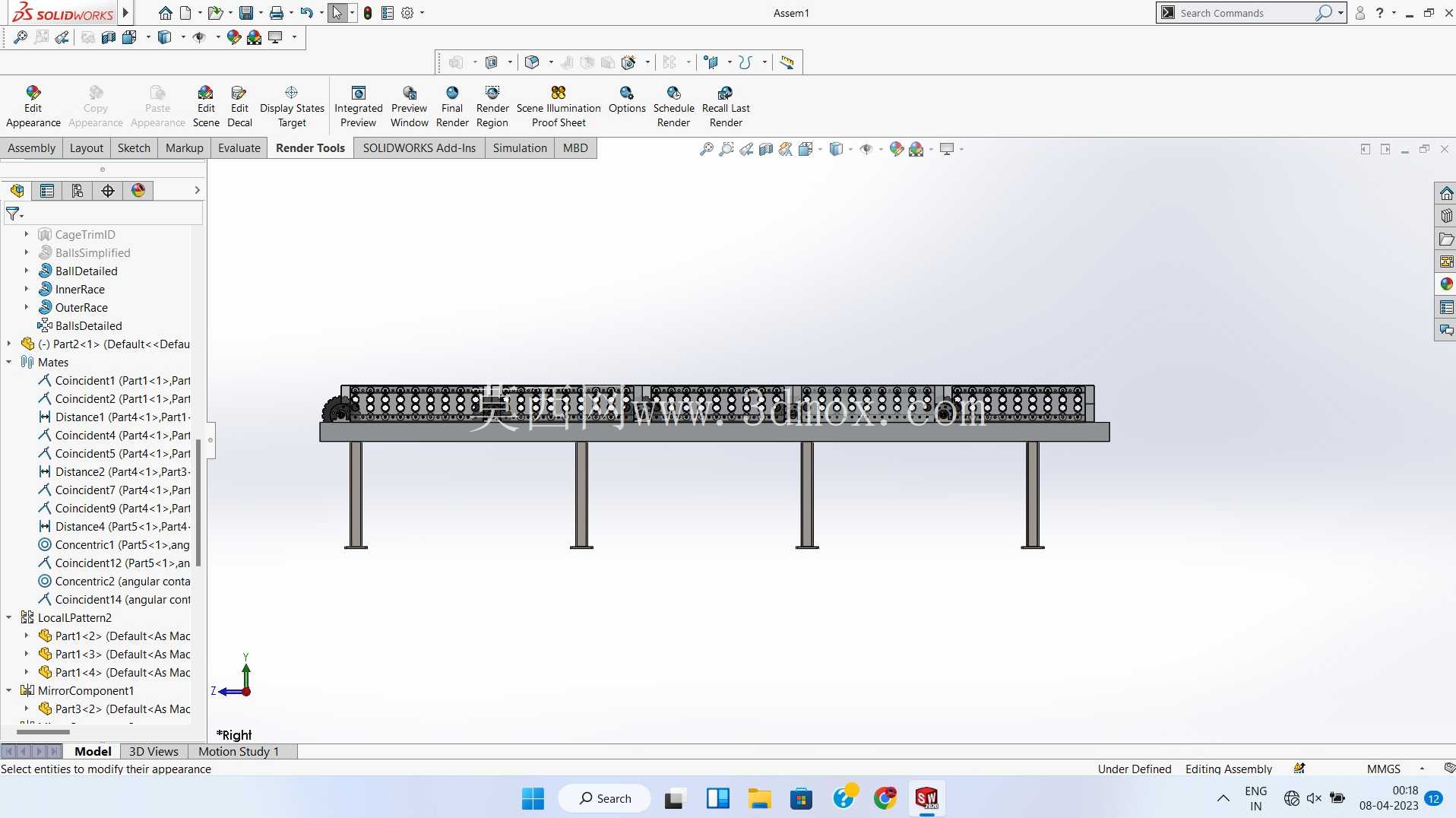The height and width of the screenshot is (818, 1456).
Task: Open the Sketch tab
Action: point(134,147)
